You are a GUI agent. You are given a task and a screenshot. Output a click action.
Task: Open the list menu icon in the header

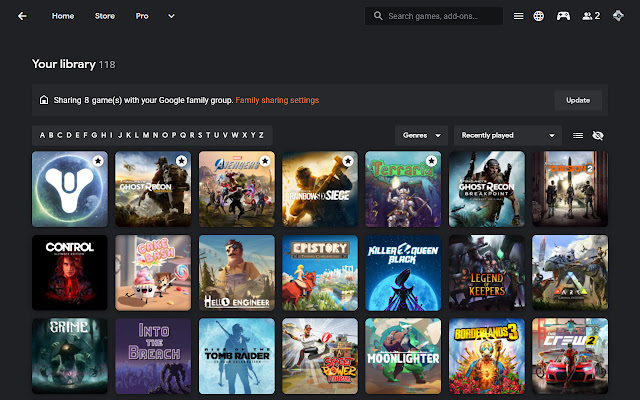pos(518,16)
